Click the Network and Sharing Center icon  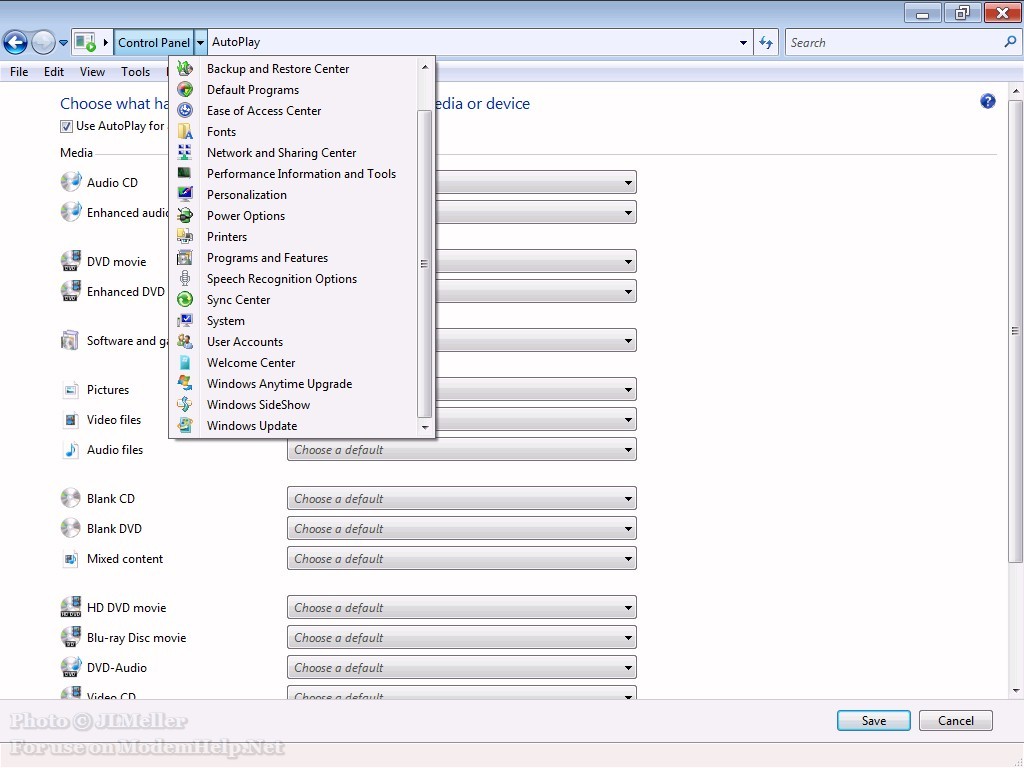[185, 152]
